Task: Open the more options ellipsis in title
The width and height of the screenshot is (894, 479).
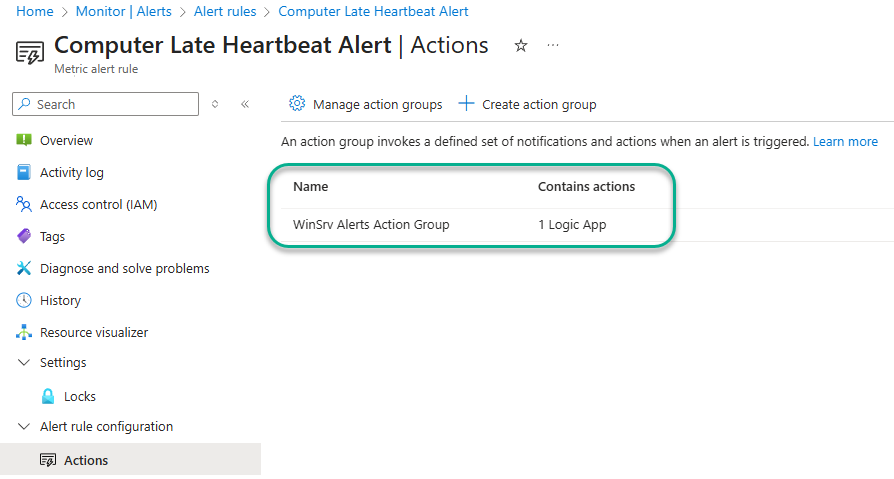Action: pyautogui.click(x=553, y=45)
